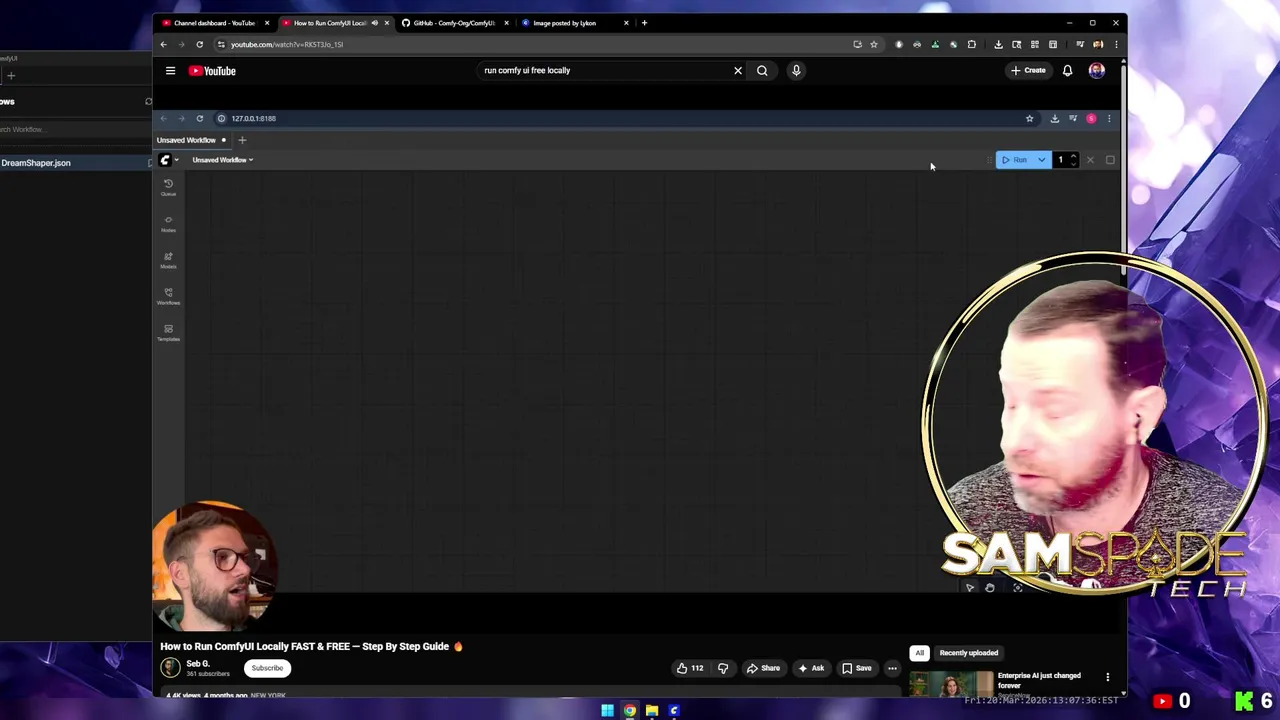Open the Workflows sidebar panel
Image resolution: width=1280 pixels, height=720 pixels.
(x=168, y=296)
